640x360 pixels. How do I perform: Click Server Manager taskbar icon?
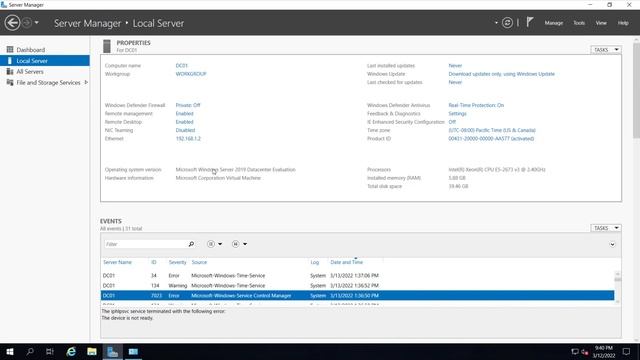112,351
